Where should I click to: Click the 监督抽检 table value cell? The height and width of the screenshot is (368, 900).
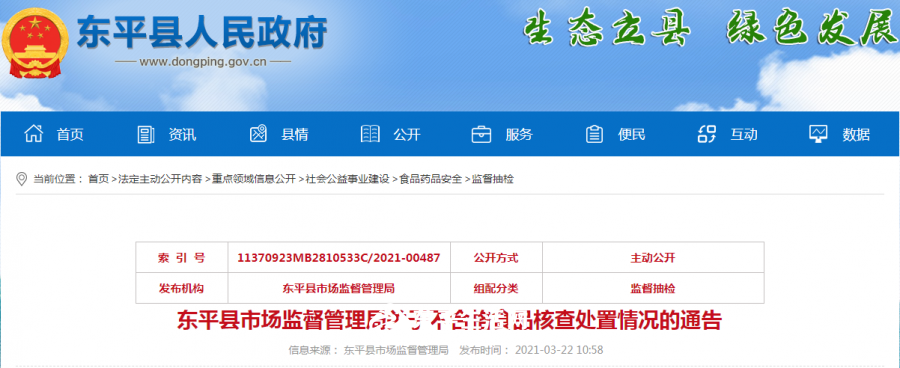(x=653, y=288)
